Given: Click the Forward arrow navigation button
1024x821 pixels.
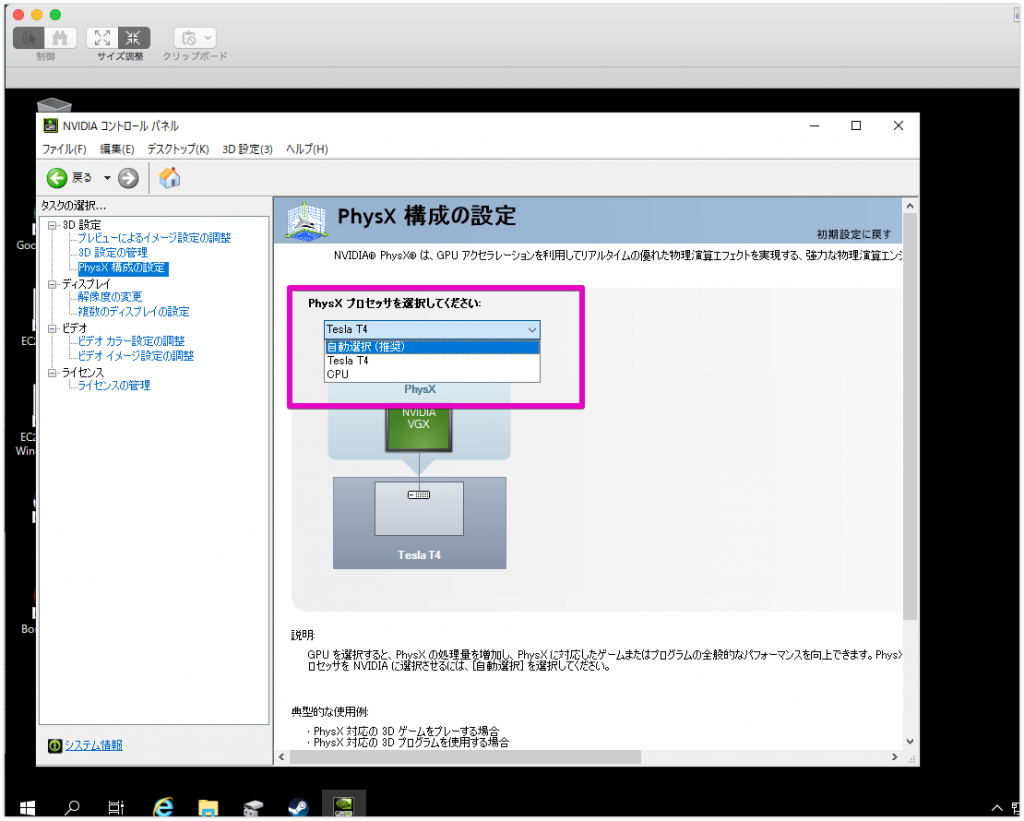Looking at the screenshot, I should pos(128,178).
